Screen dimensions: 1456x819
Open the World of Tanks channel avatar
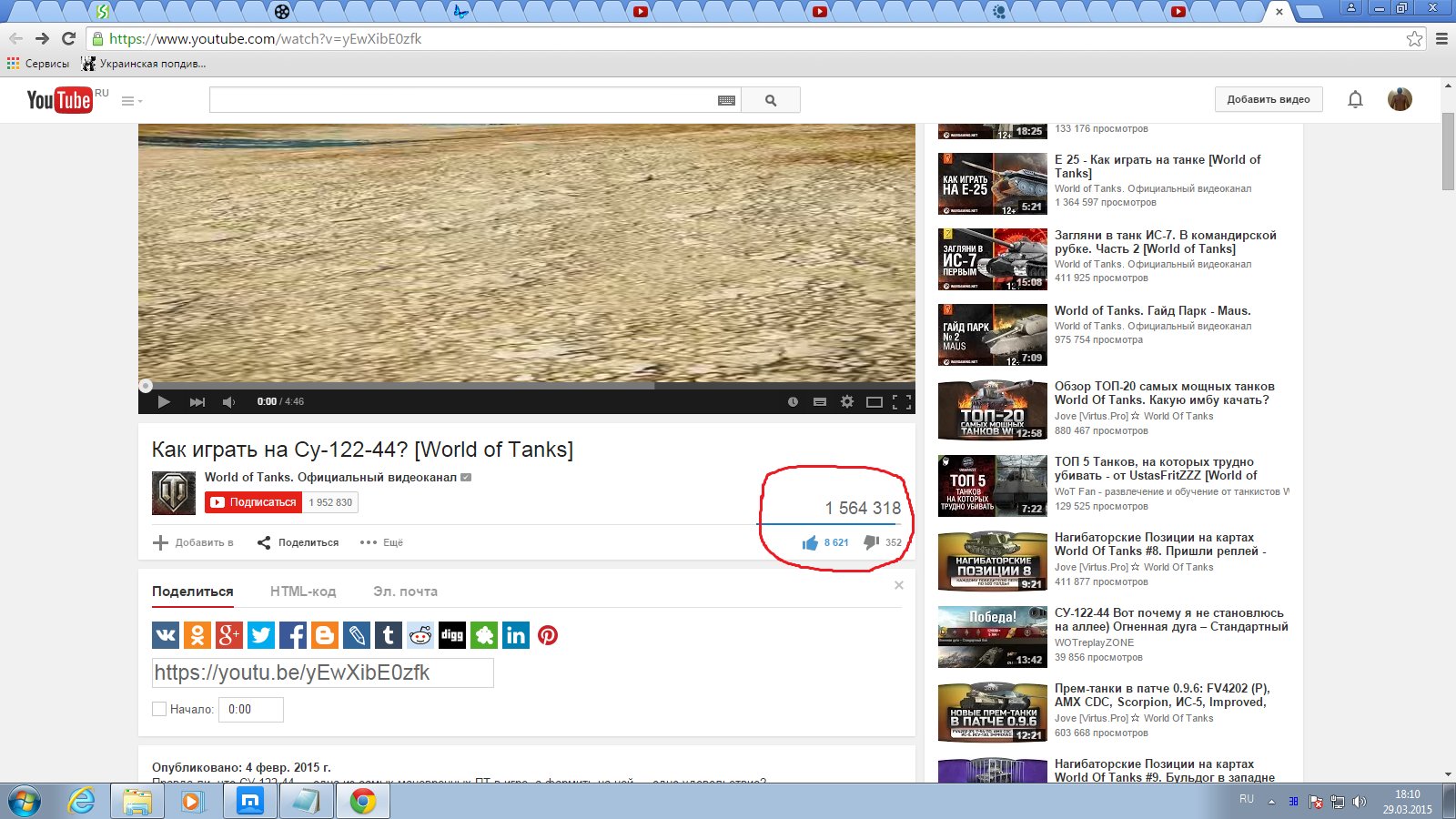click(x=174, y=493)
